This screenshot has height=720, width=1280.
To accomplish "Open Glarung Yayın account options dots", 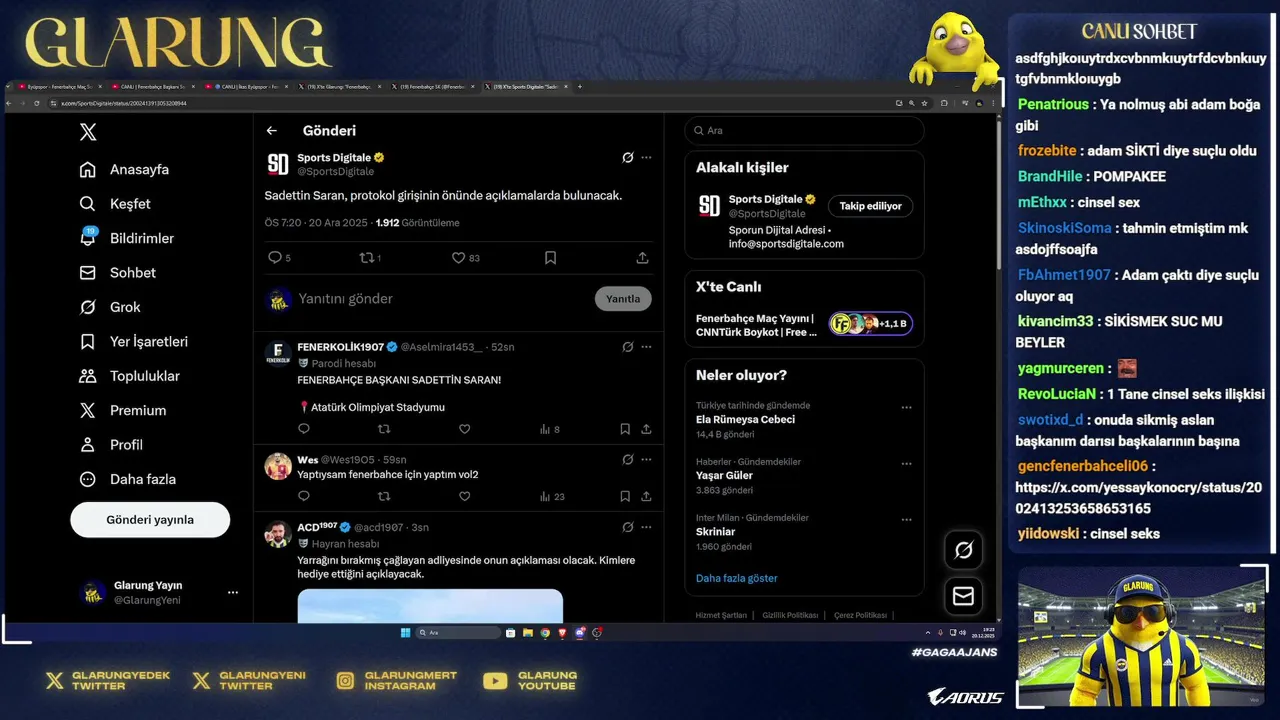I will 233,593.
